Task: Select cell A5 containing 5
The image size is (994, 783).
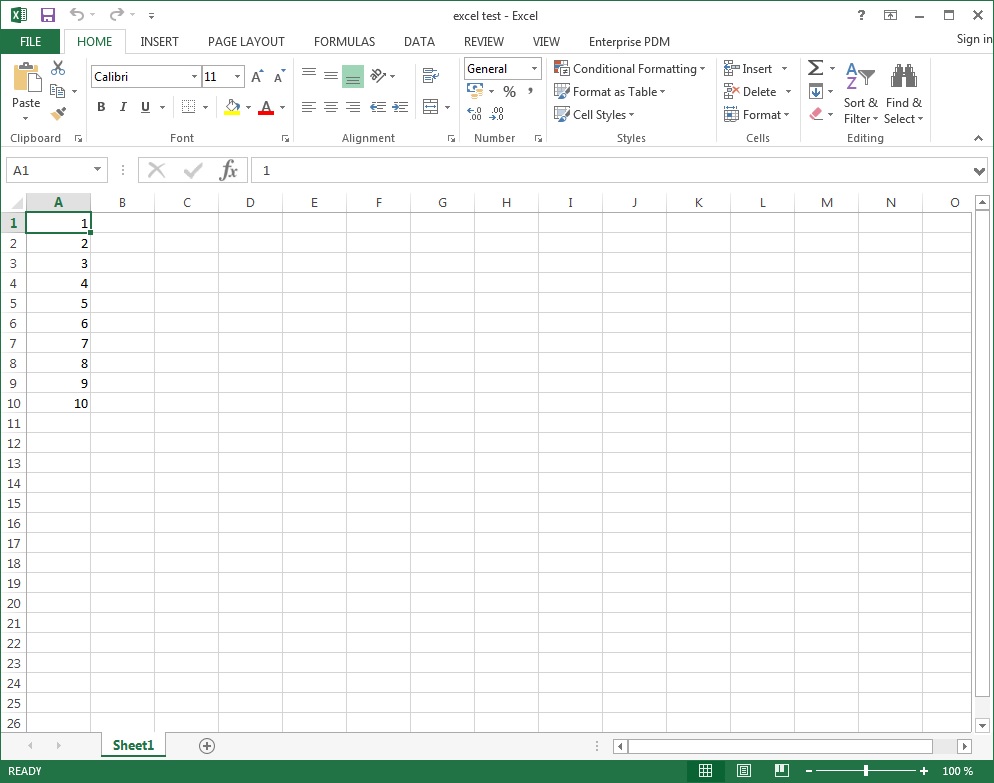Action: coord(58,303)
